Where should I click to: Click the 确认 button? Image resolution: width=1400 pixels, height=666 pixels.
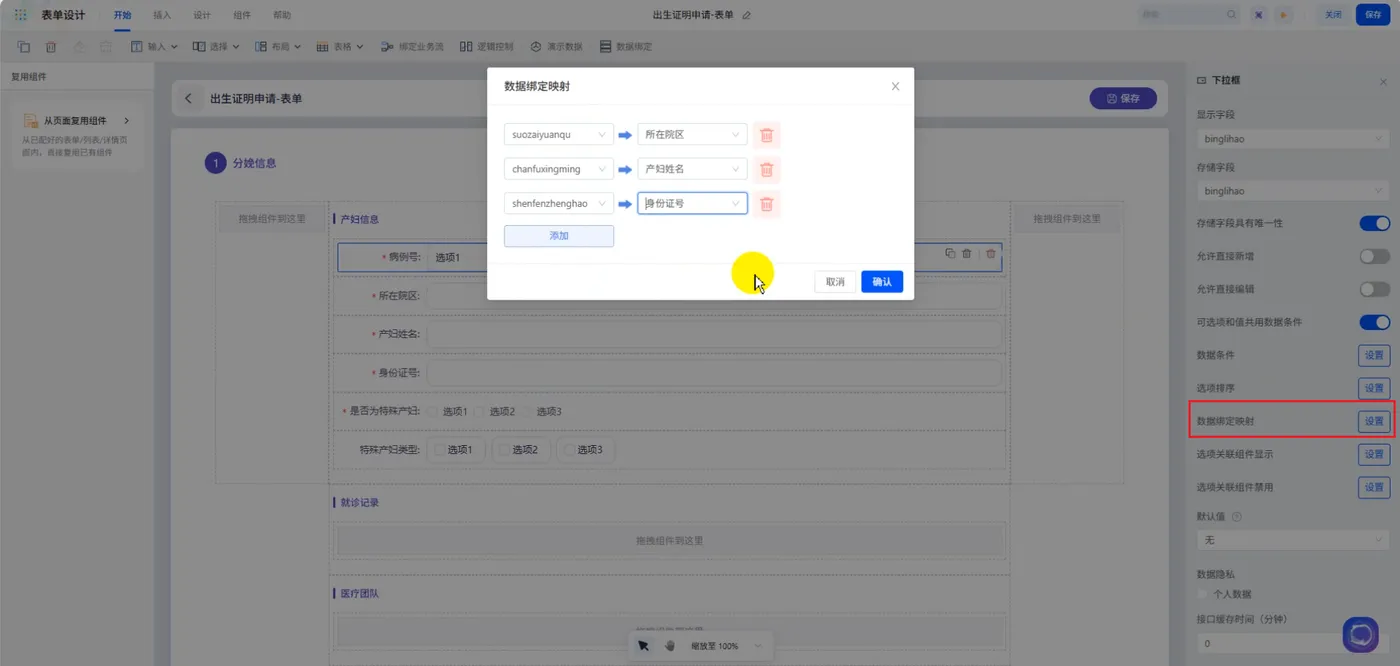pos(882,282)
